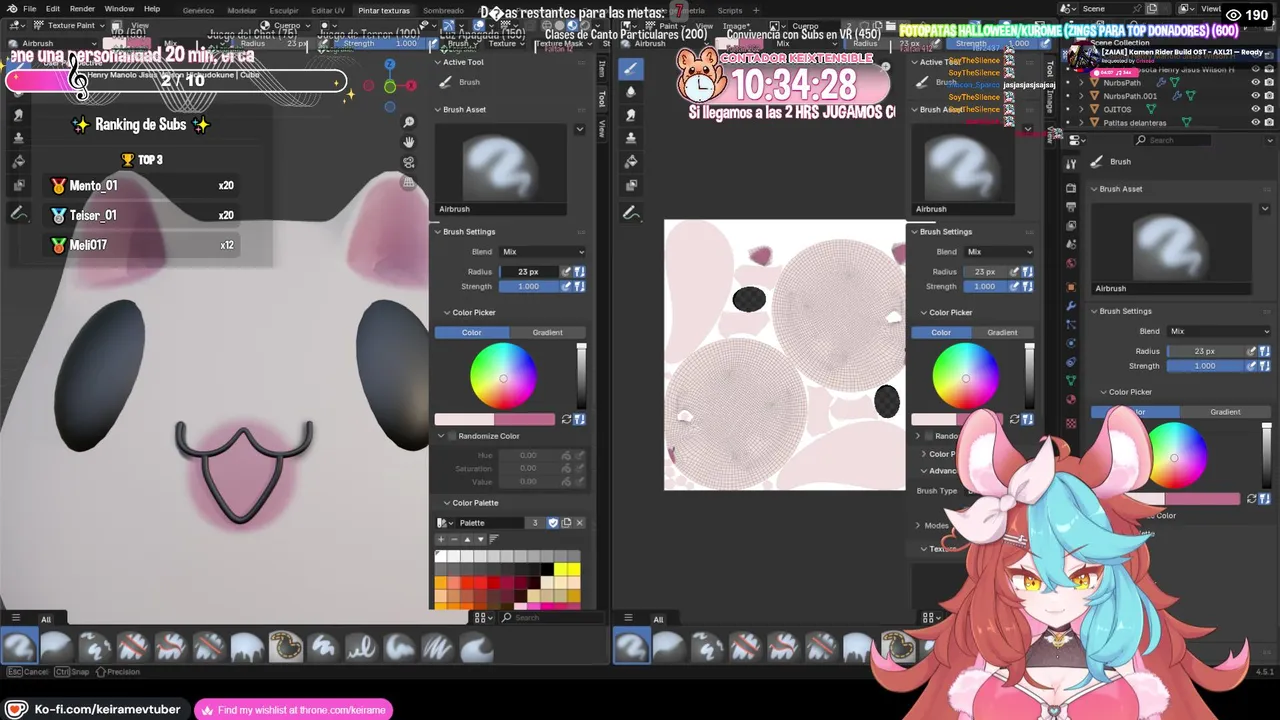Select Color tab in image editor Color Picker
The image size is (1280, 720).
(941, 332)
